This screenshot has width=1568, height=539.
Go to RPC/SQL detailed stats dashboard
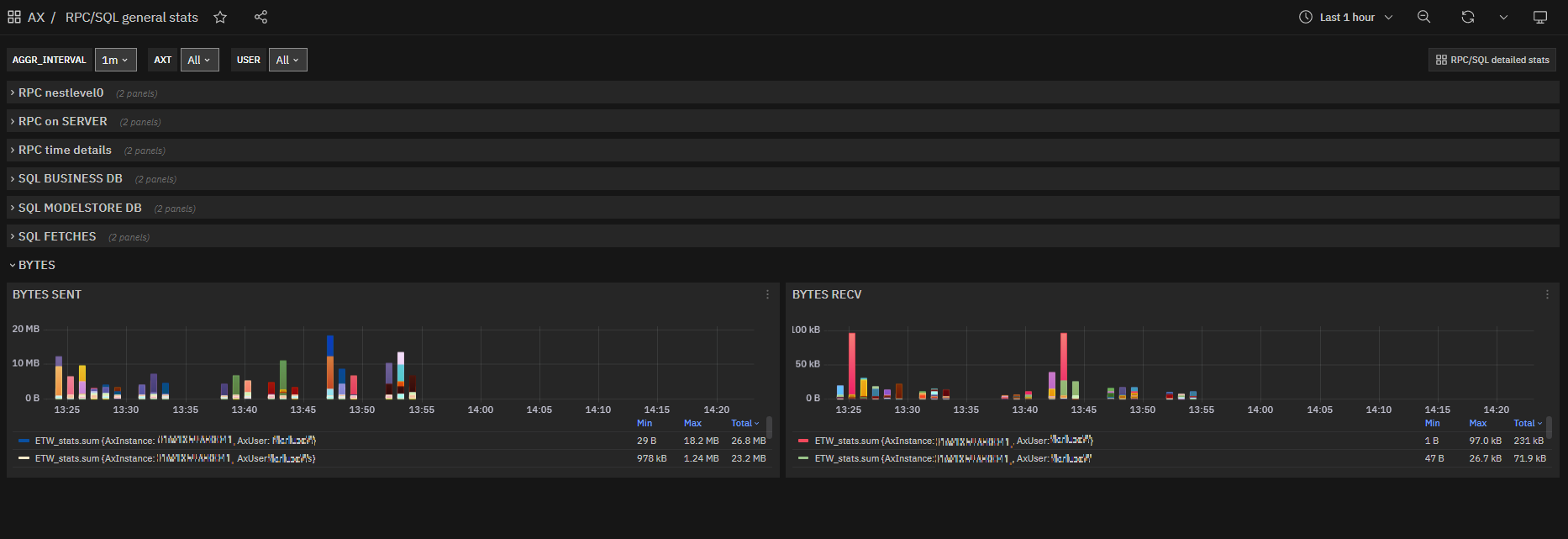(x=1492, y=60)
